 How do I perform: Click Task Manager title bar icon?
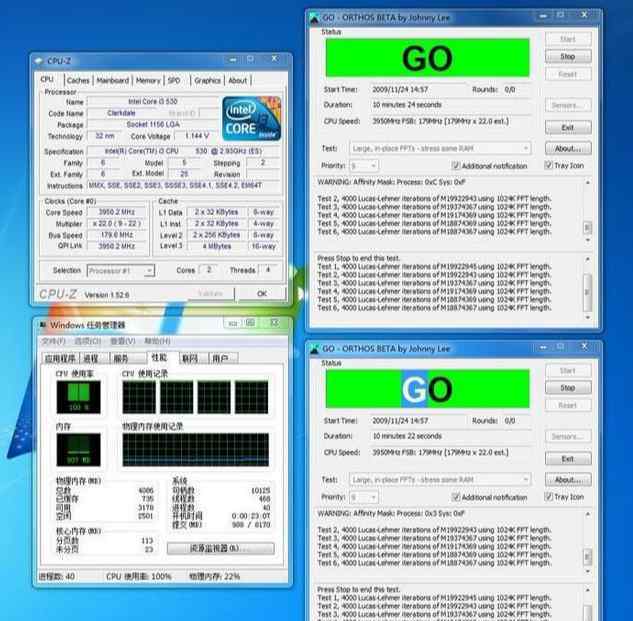pyautogui.click(x=42, y=325)
